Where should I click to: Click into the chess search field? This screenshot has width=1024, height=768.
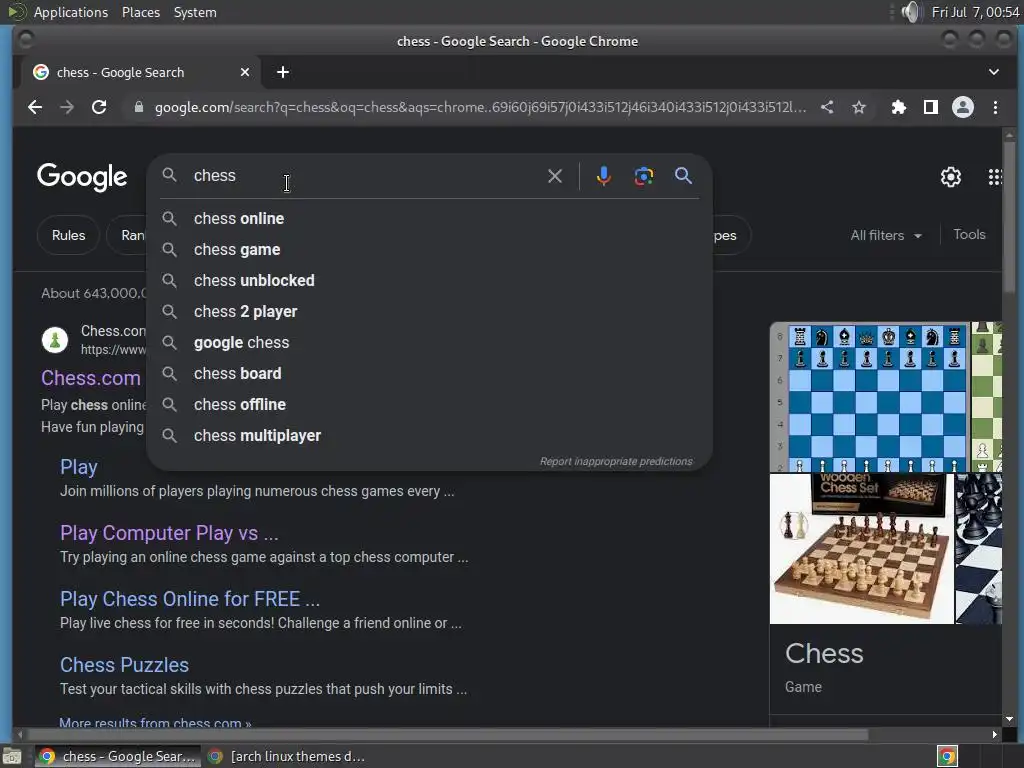pos(366,176)
